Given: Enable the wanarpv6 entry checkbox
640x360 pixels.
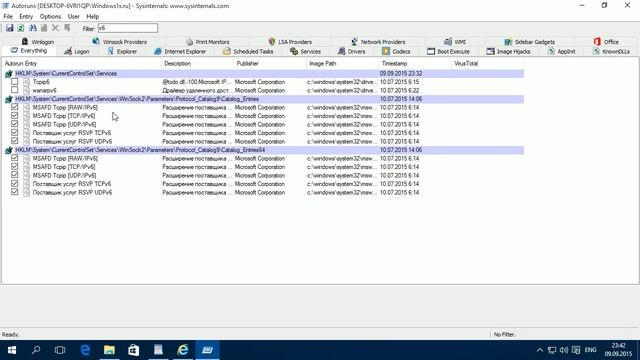Looking at the screenshot, I should point(15,90).
